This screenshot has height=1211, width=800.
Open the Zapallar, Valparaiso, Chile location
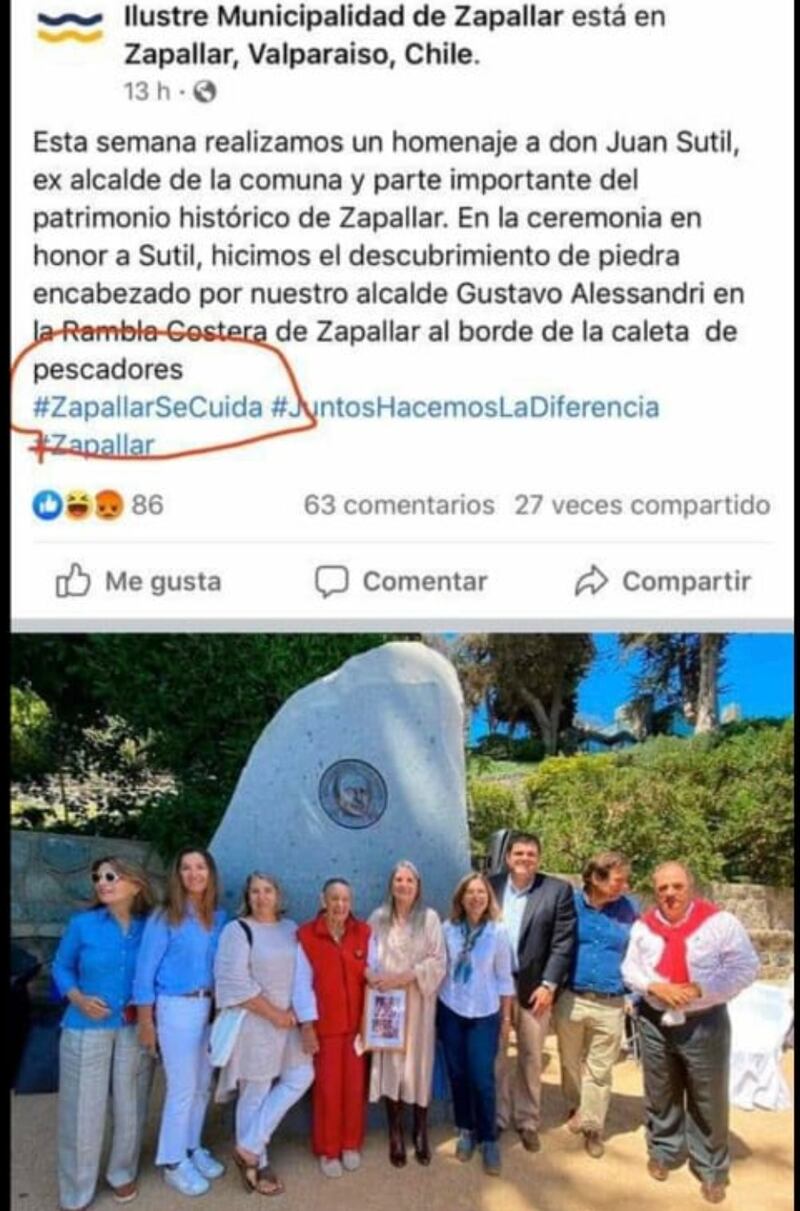[301, 56]
